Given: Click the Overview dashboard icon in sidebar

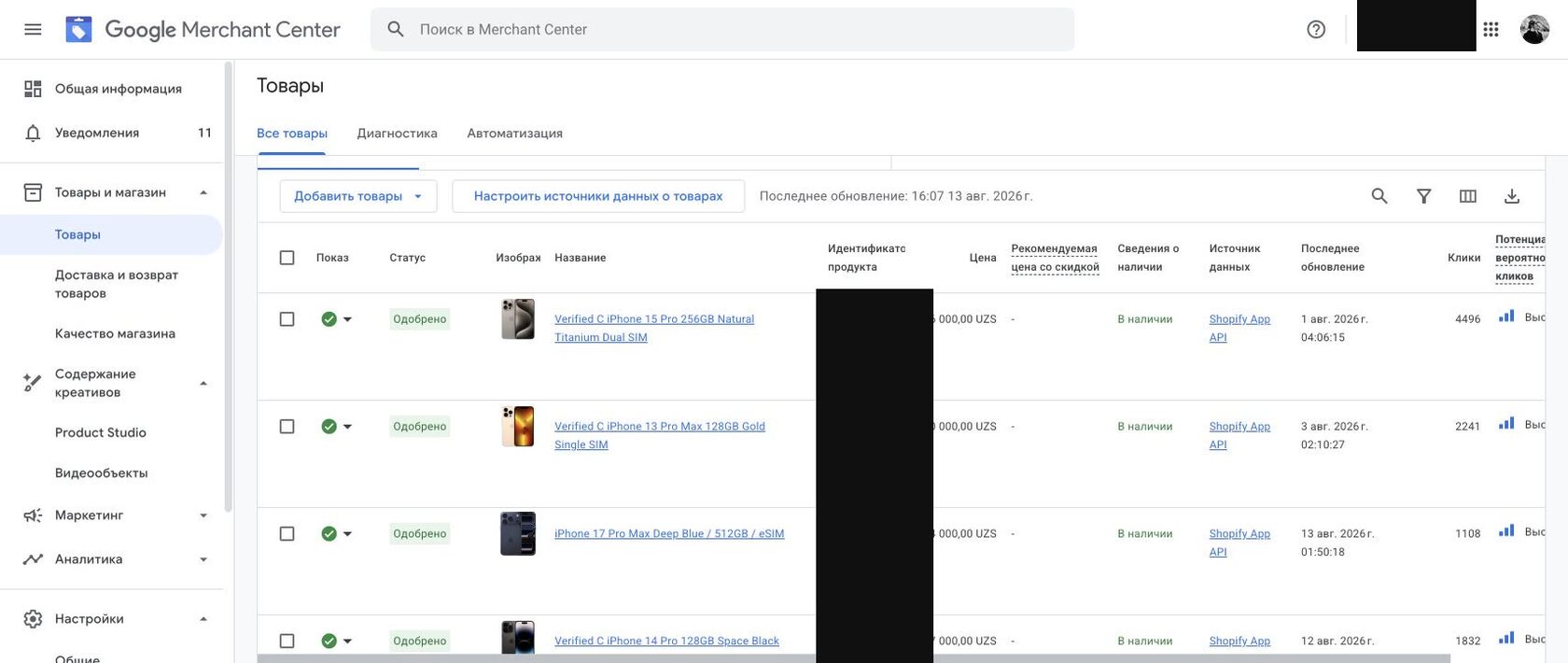Looking at the screenshot, I should [x=33, y=89].
